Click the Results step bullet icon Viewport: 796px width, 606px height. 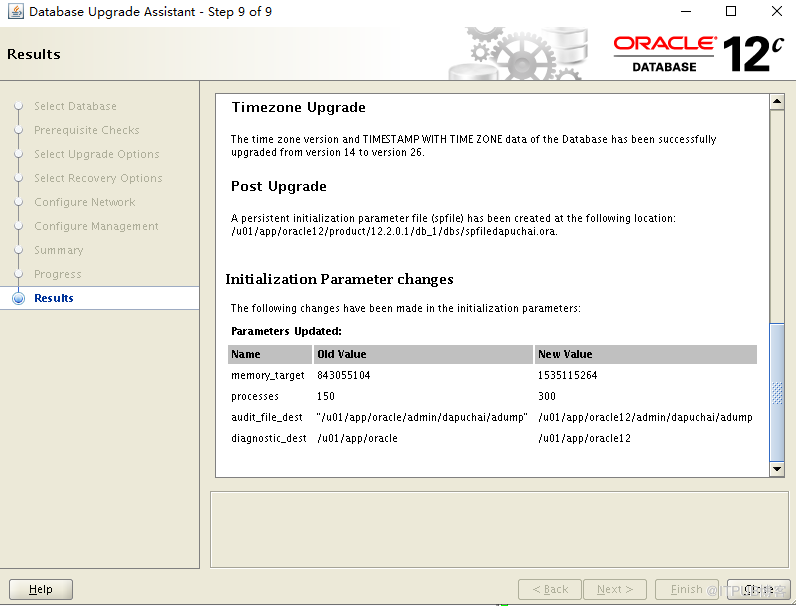tap(18, 298)
